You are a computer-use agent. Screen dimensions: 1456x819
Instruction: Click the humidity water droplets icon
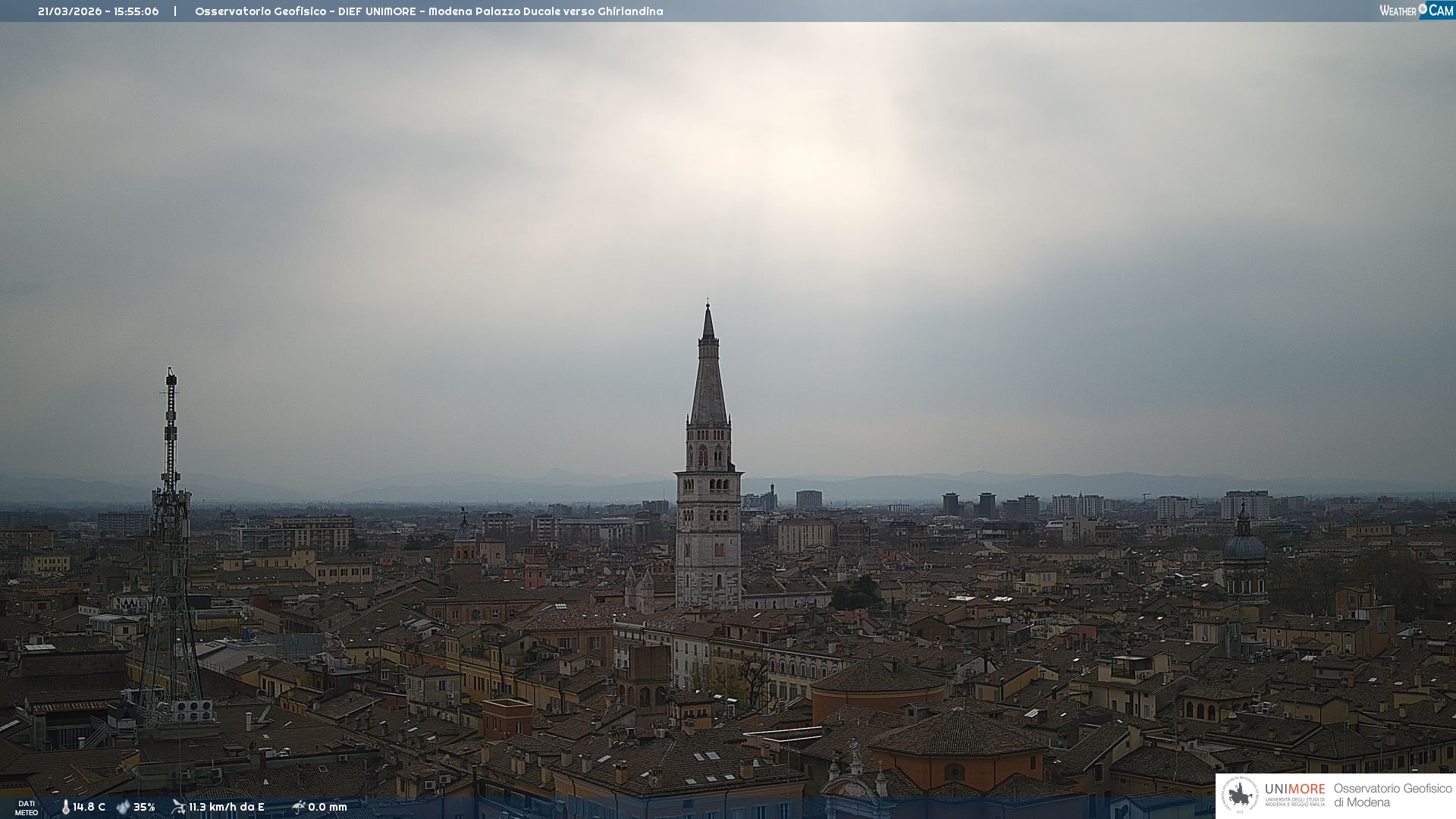(x=123, y=807)
